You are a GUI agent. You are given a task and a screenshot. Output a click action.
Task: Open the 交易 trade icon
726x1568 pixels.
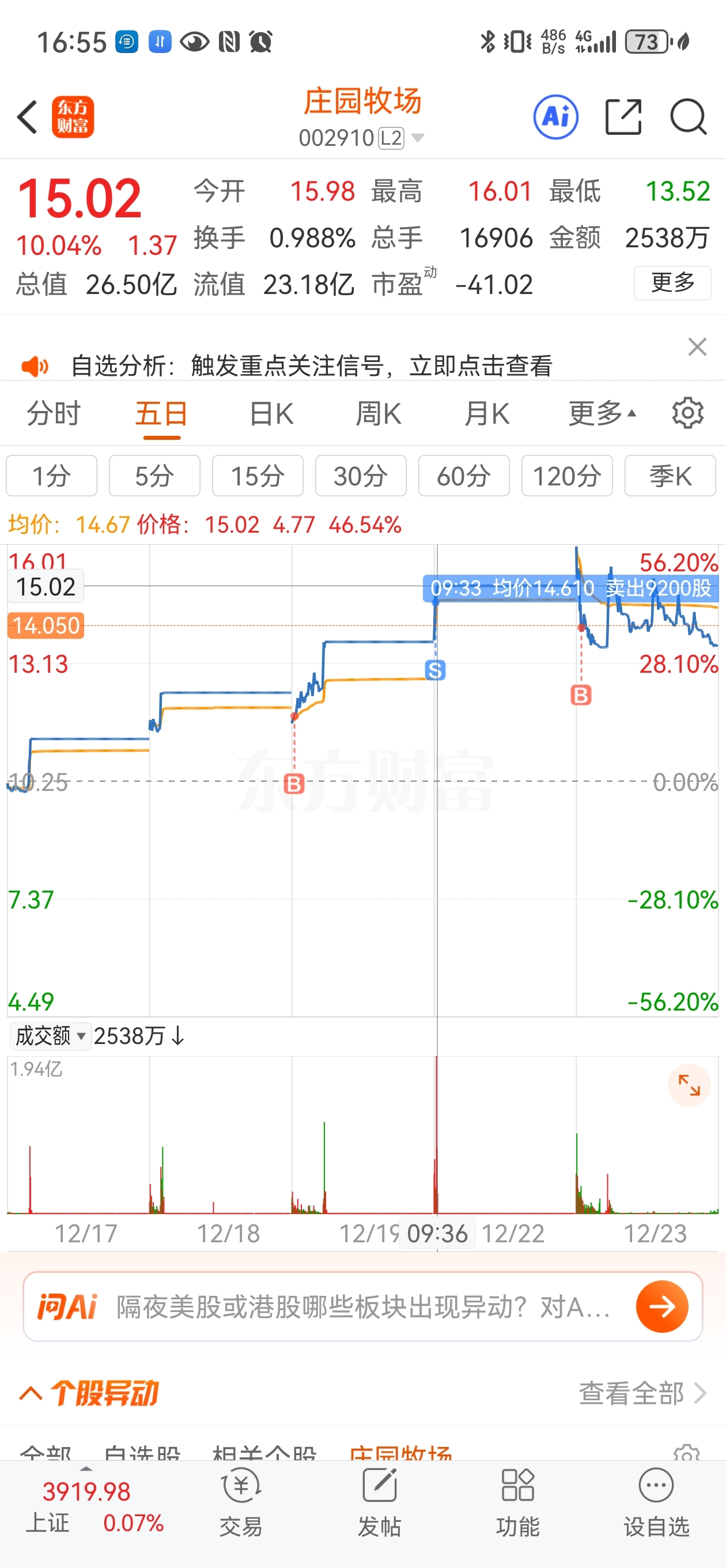click(x=241, y=1501)
